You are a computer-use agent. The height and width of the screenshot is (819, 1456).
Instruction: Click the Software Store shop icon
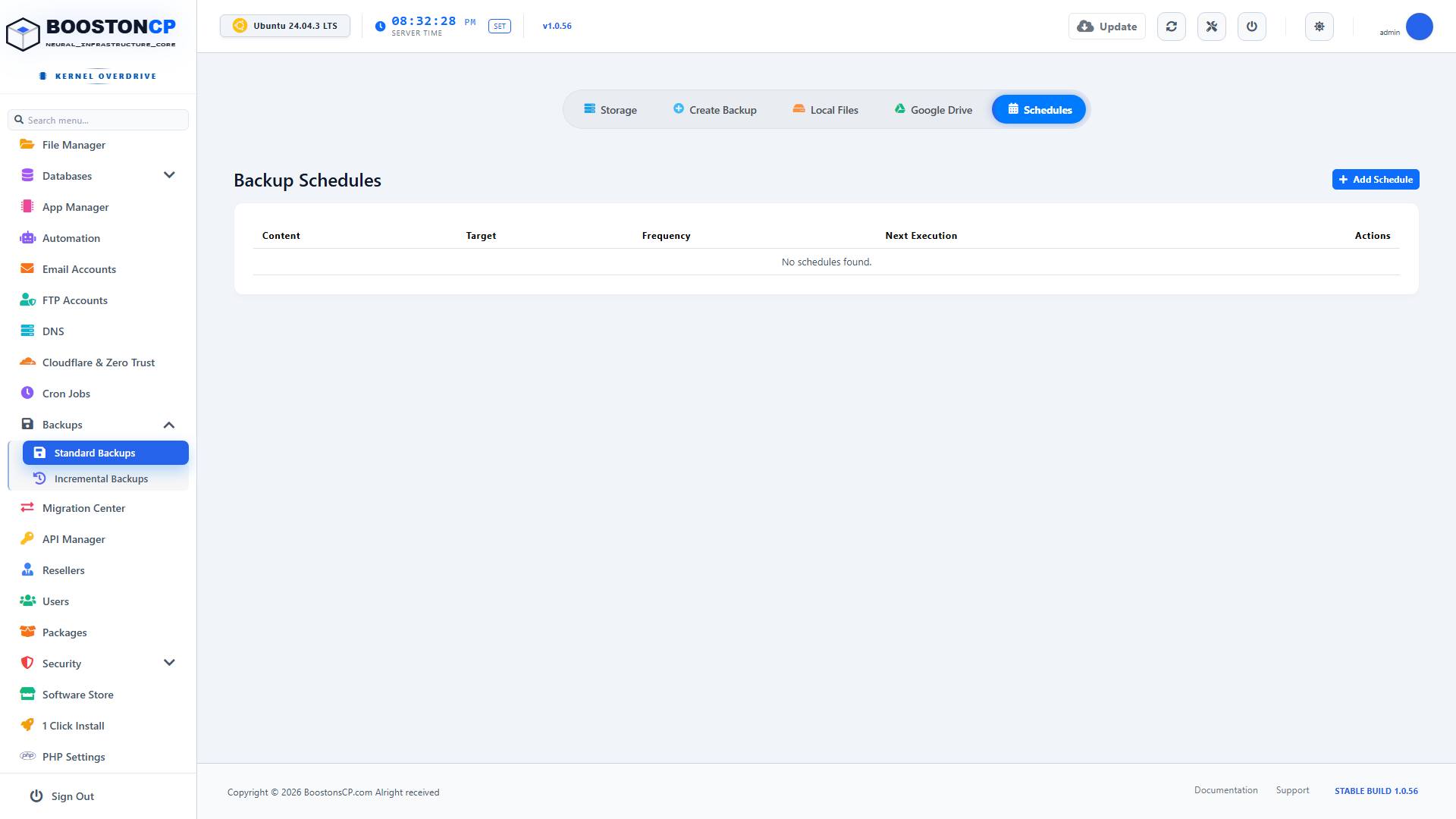[x=27, y=694]
